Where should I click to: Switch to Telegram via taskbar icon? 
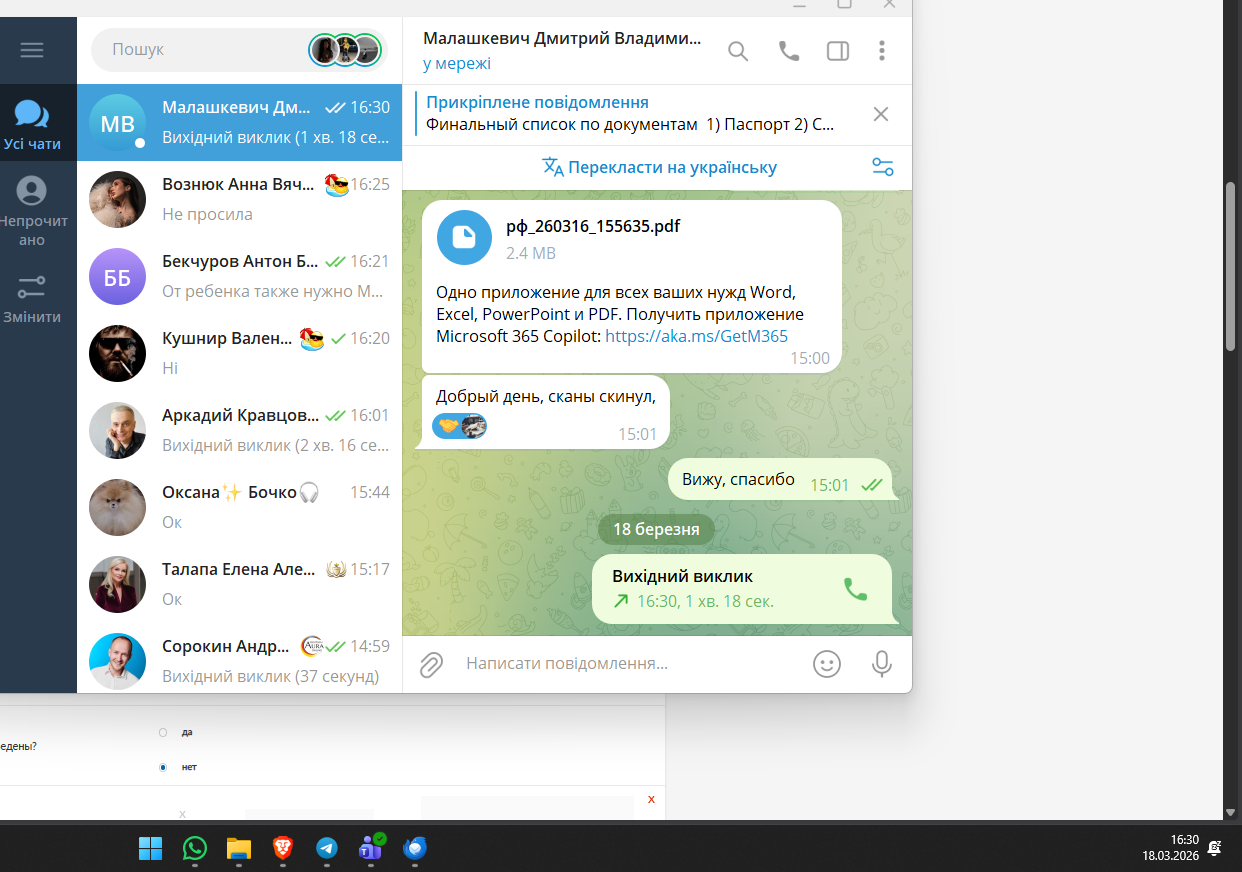(x=327, y=848)
